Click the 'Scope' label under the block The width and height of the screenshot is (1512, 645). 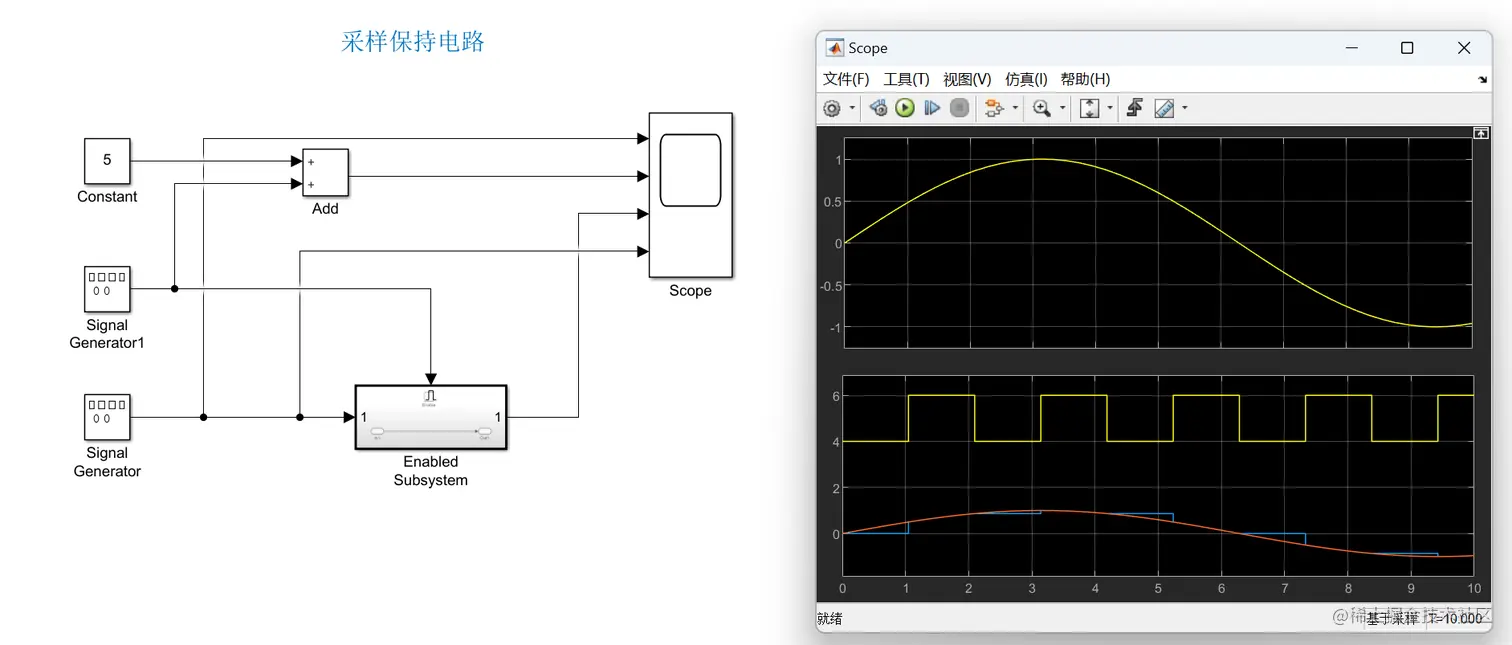pyautogui.click(x=691, y=291)
